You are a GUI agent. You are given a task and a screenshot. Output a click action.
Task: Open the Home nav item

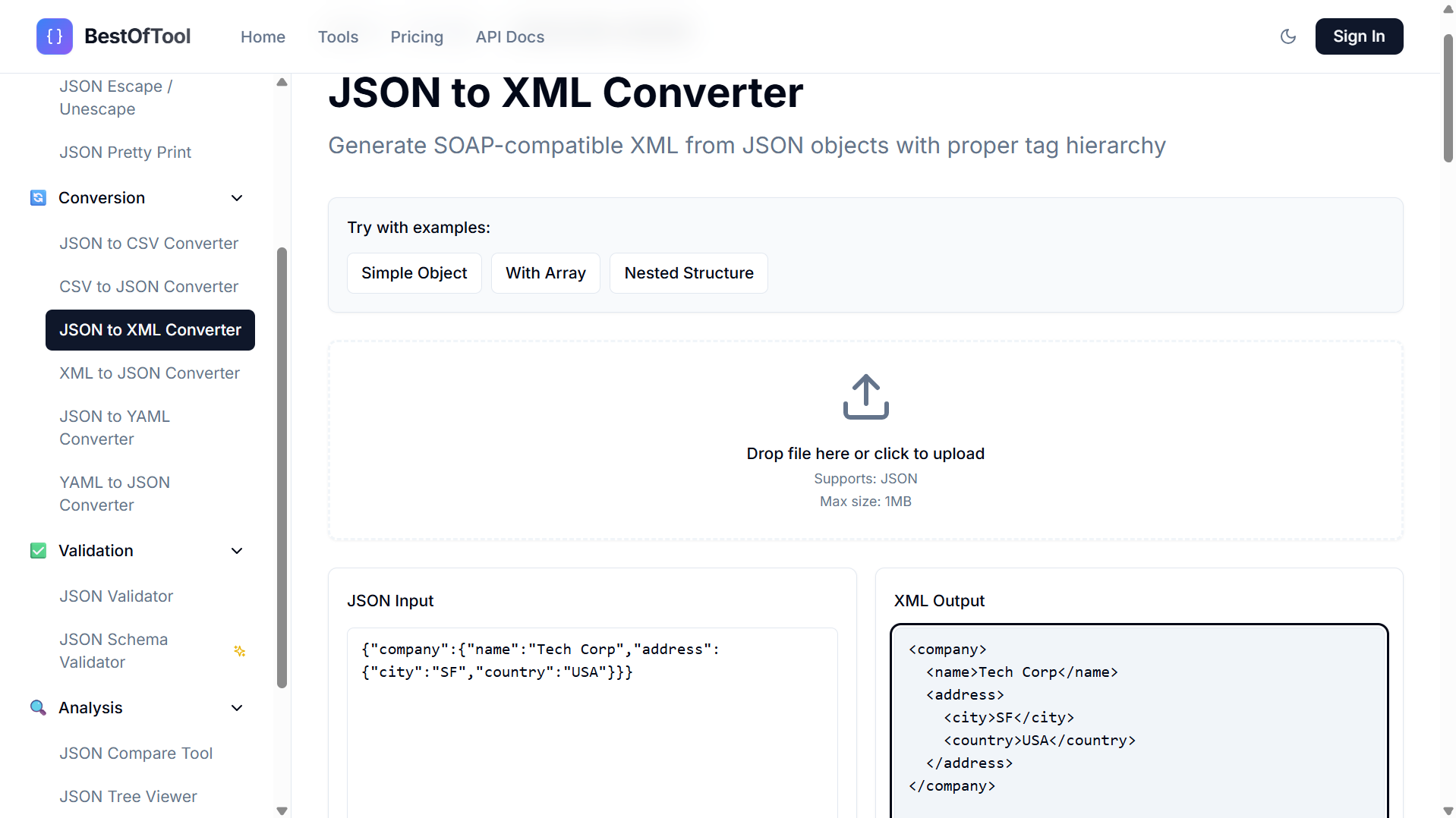[263, 36]
